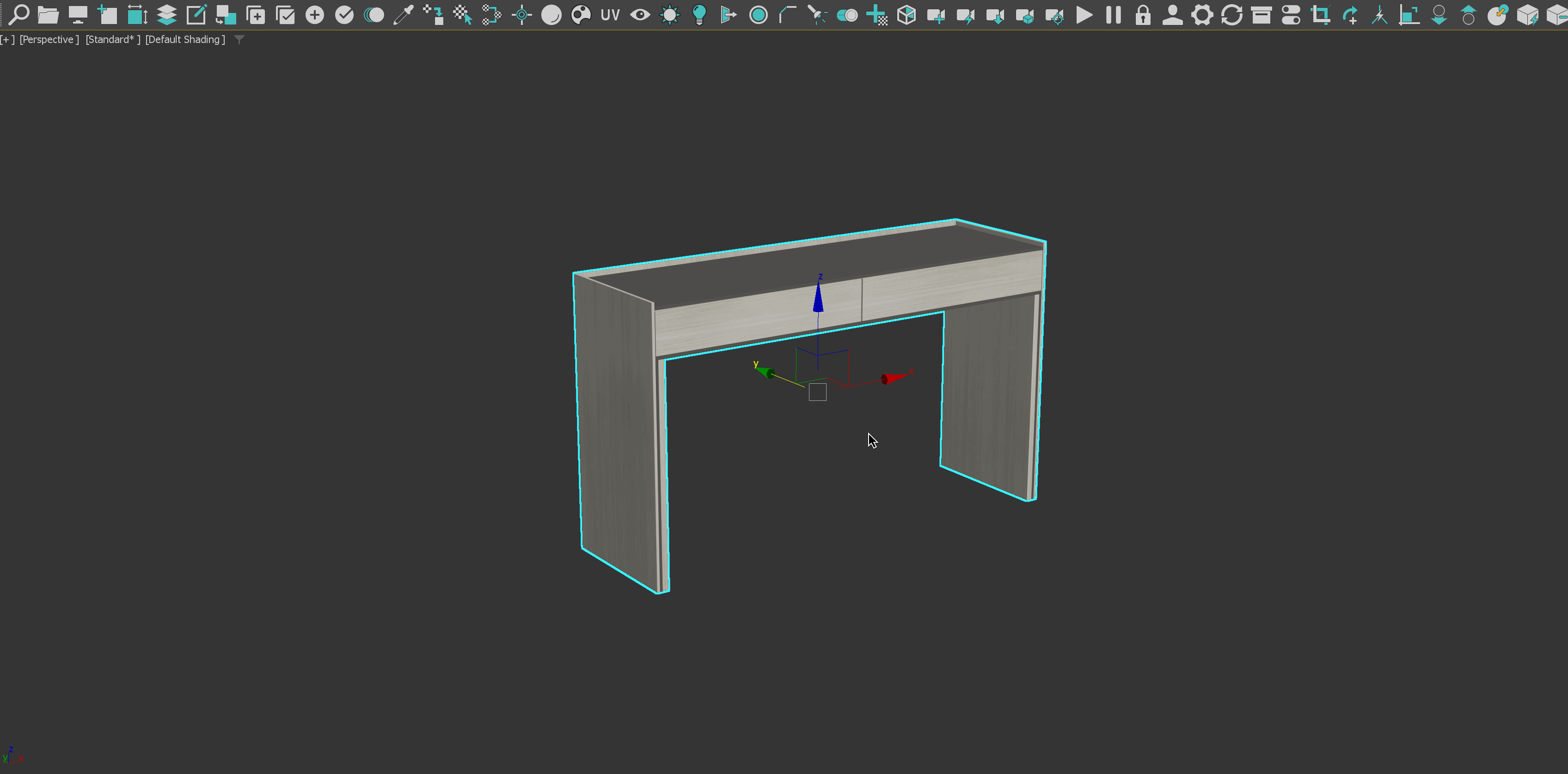
Task: Open the UV editor
Action: tap(609, 15)
